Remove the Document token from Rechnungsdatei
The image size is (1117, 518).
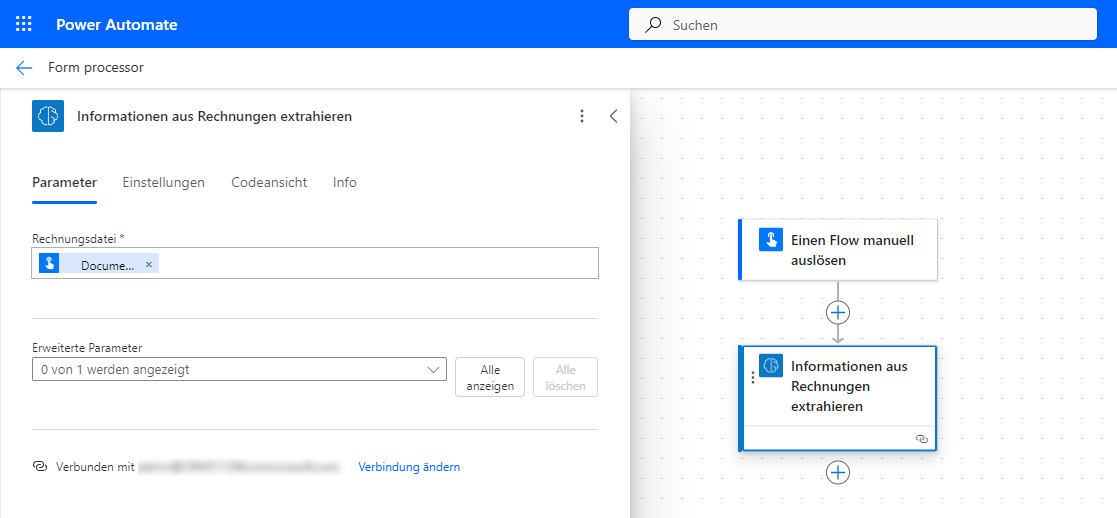pos(149,264)
